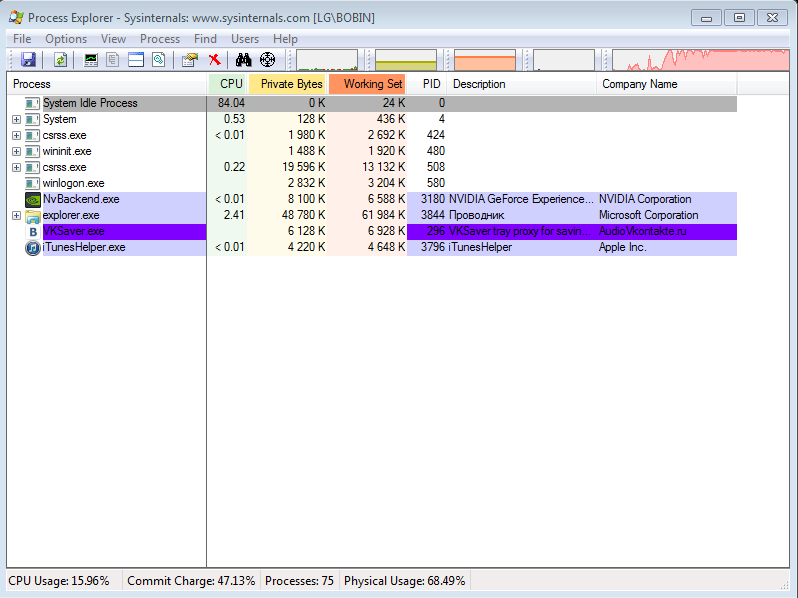
Task: Click the Проводник description cell
Action: (476, 216)
